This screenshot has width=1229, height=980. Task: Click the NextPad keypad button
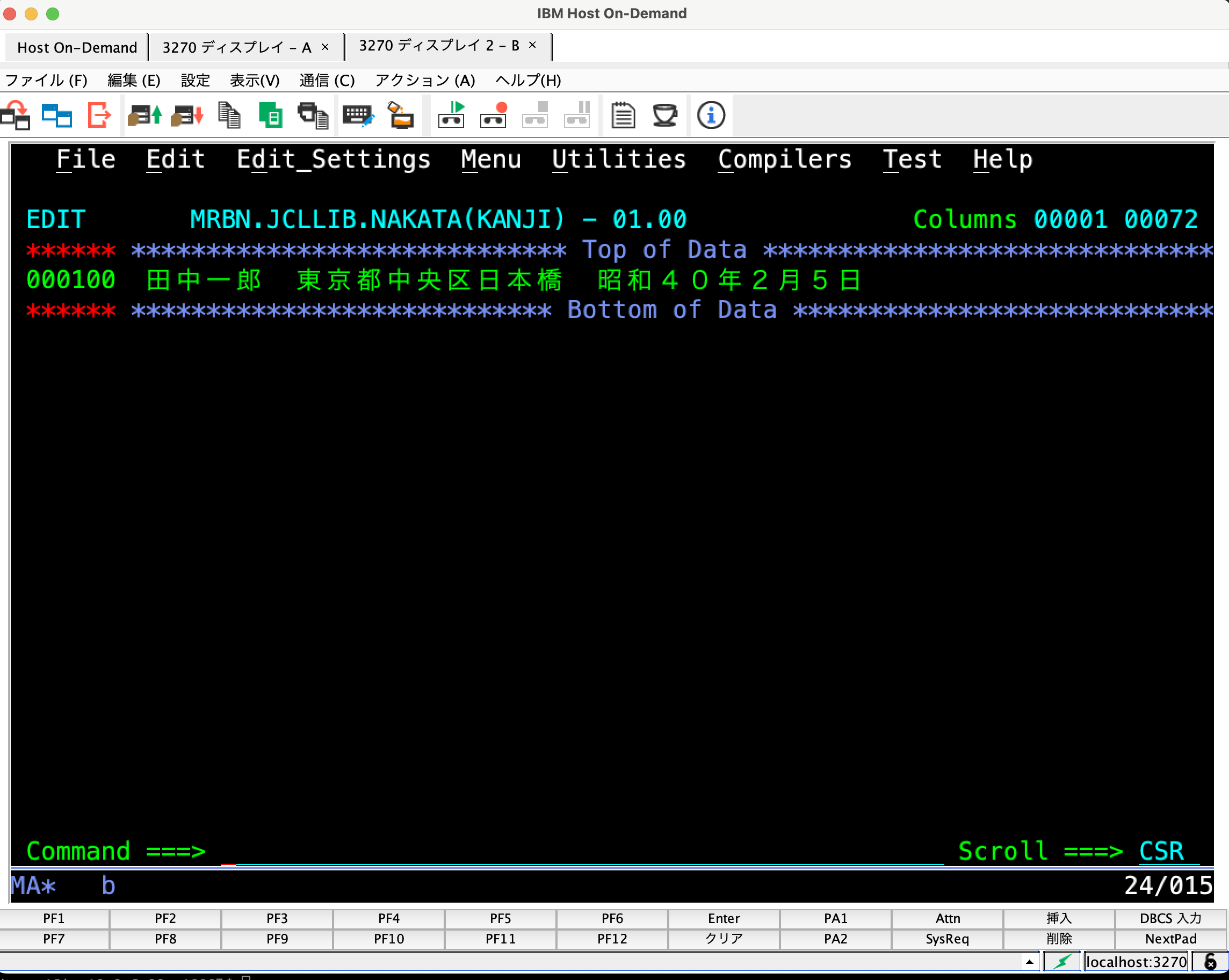coord(1171,939)
